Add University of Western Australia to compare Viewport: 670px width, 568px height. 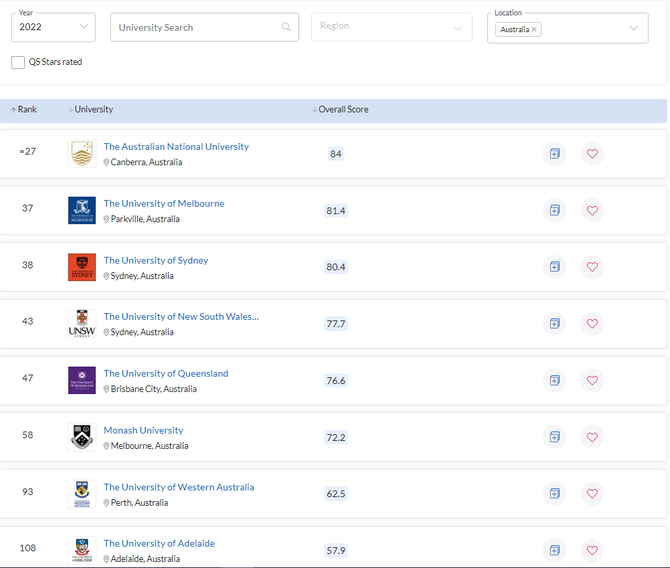554,494
